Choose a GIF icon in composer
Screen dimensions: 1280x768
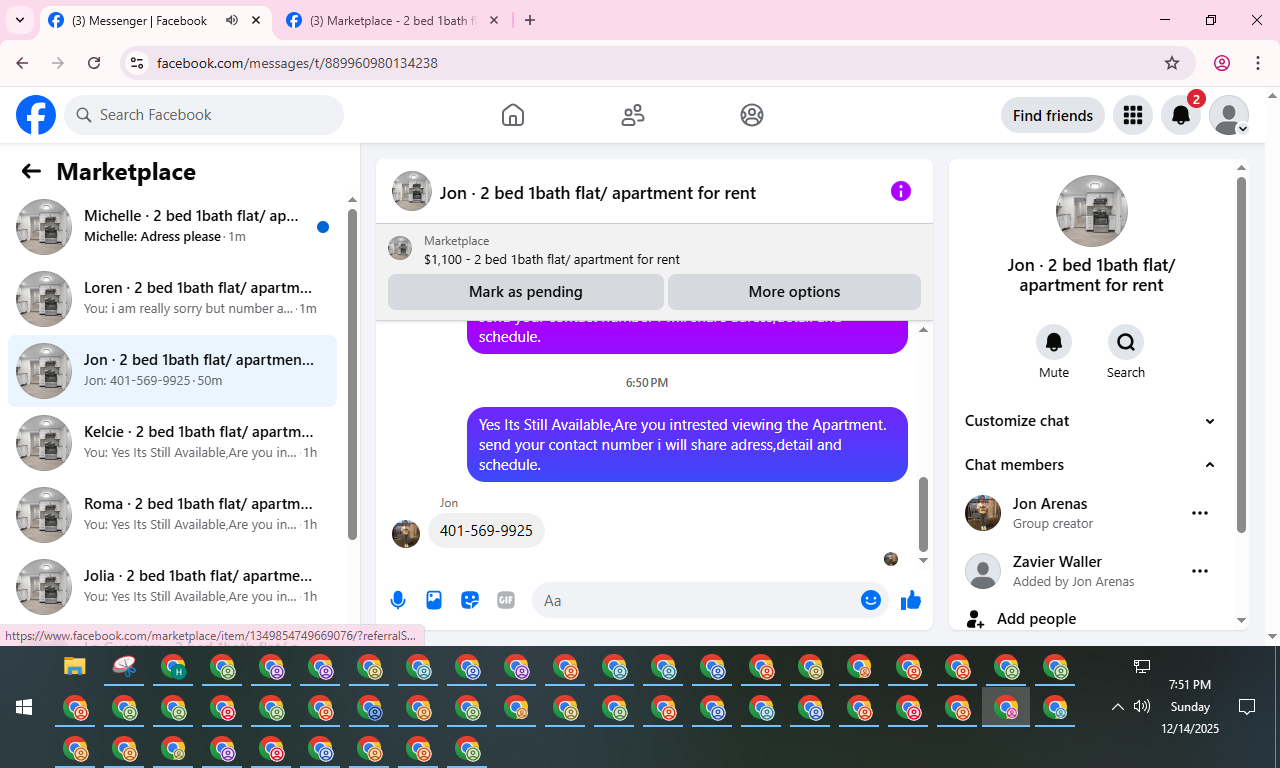(506, 600)
